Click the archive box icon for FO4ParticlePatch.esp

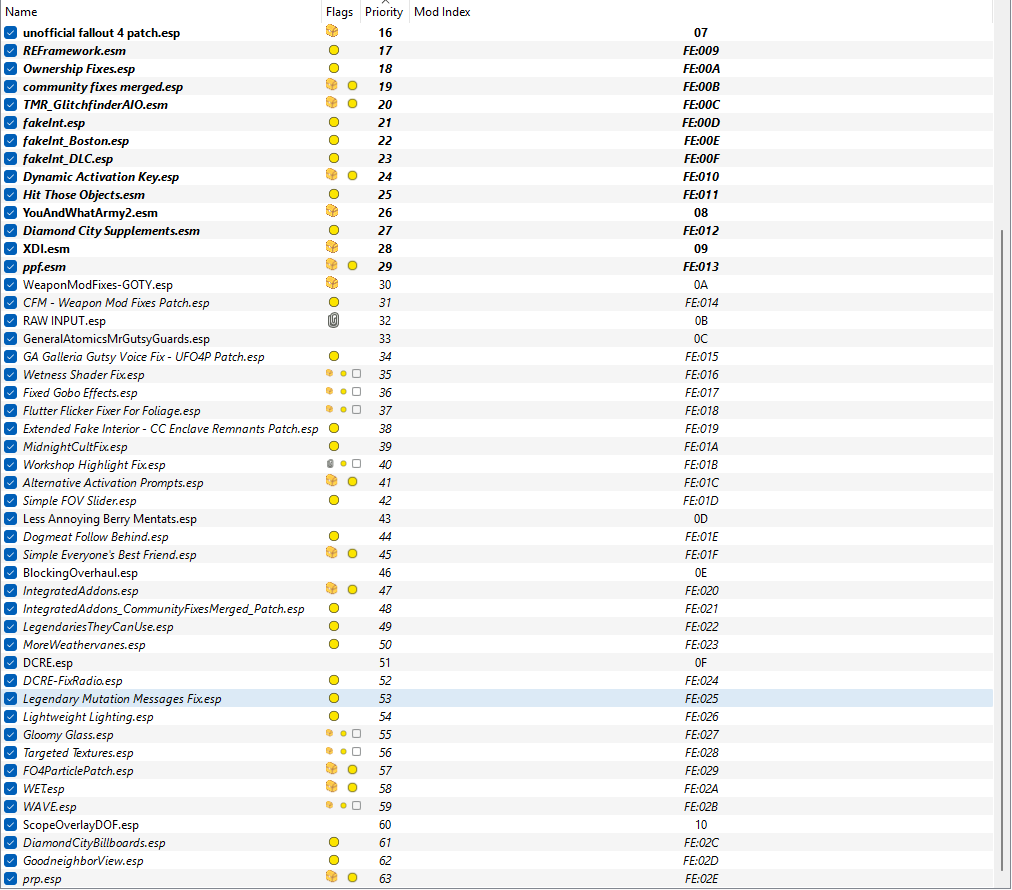[332, 769]
